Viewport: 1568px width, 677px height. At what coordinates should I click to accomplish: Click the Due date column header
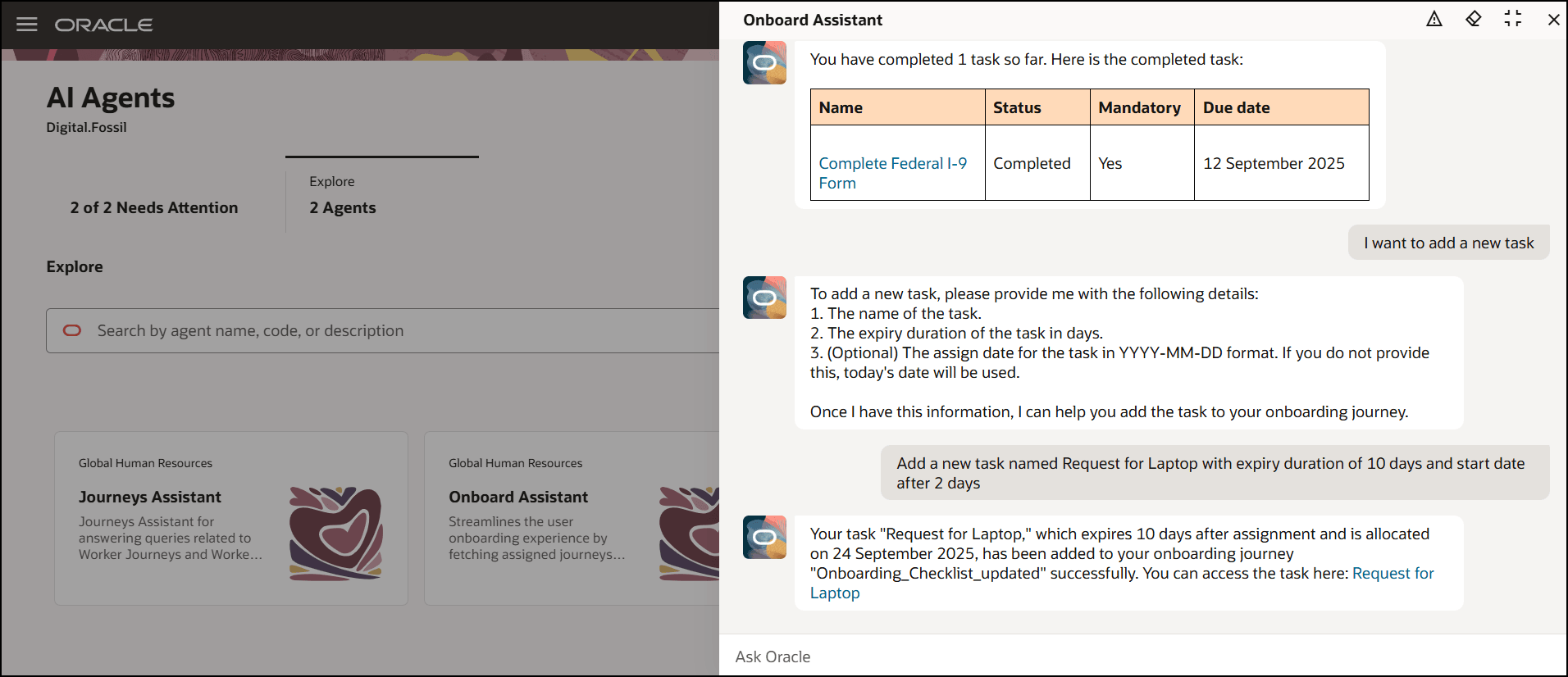[1282, 107]
